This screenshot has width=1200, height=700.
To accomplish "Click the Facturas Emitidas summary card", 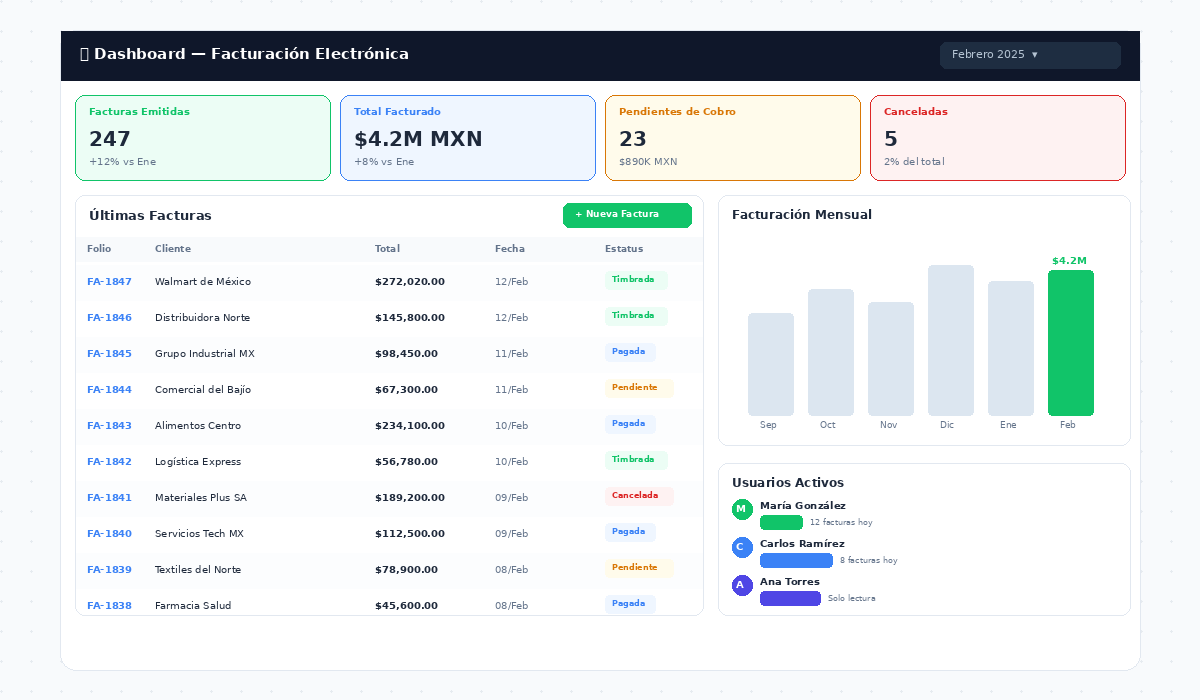I will click(203, 138).
